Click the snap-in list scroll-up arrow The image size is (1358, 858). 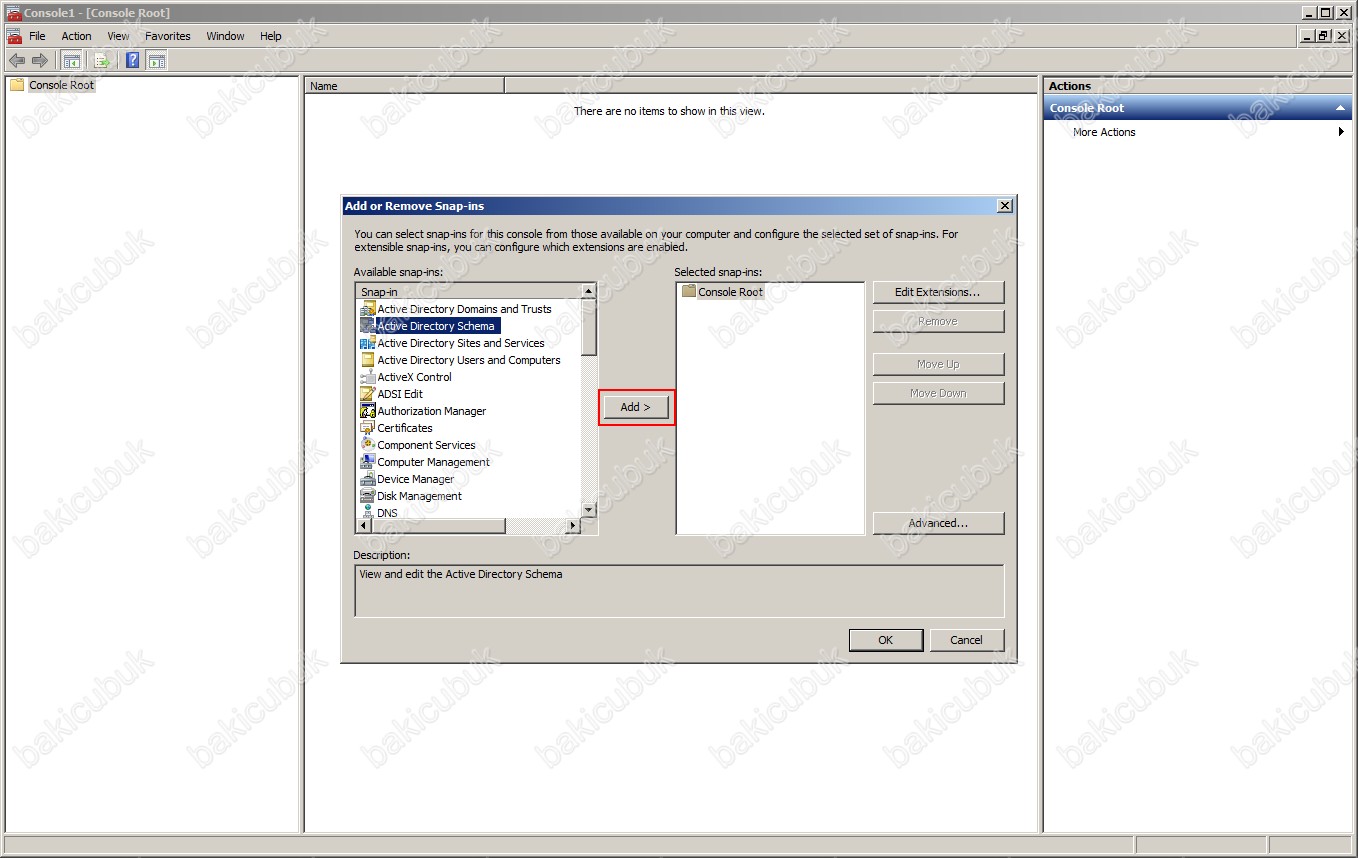tap(588, 291)
